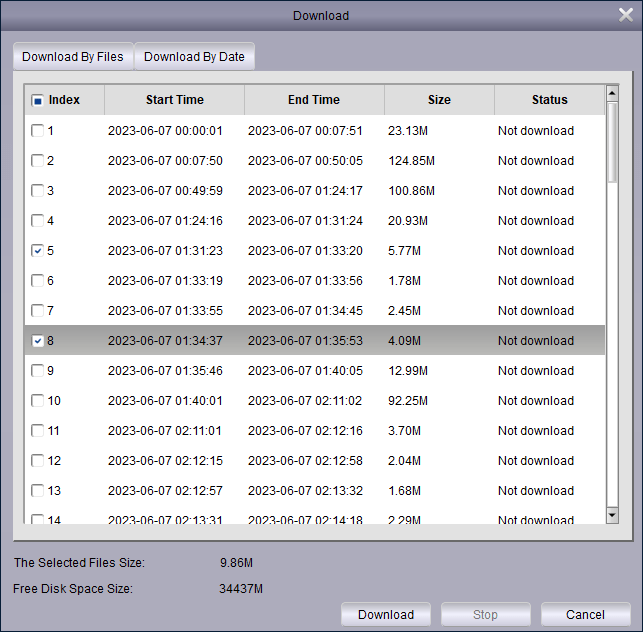Click the vertical scrollbar thumb
This screenshot has height=632, width=643.
point(612,145)
